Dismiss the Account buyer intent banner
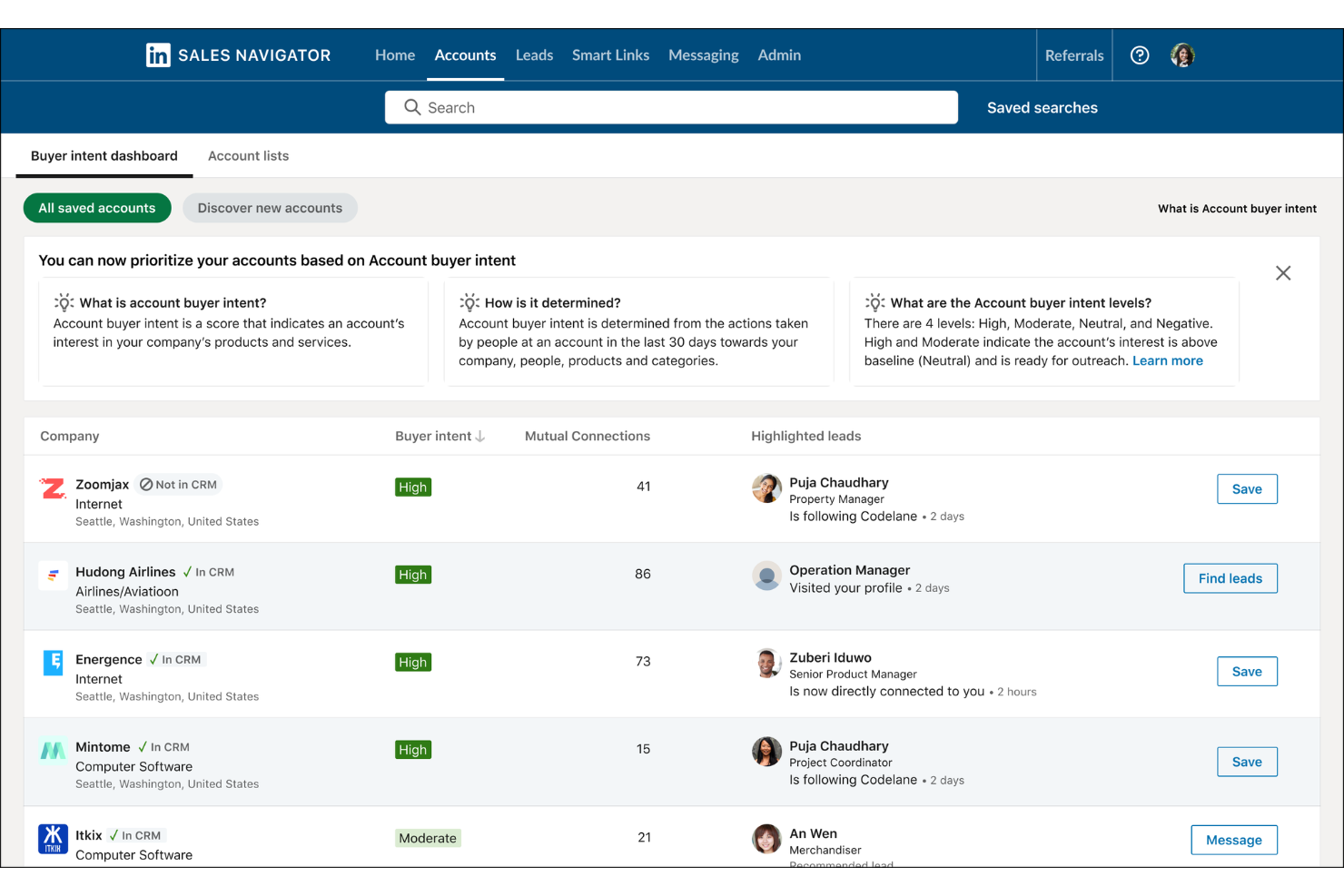This screenshot has width=1344, height=896. [1283, 272]
